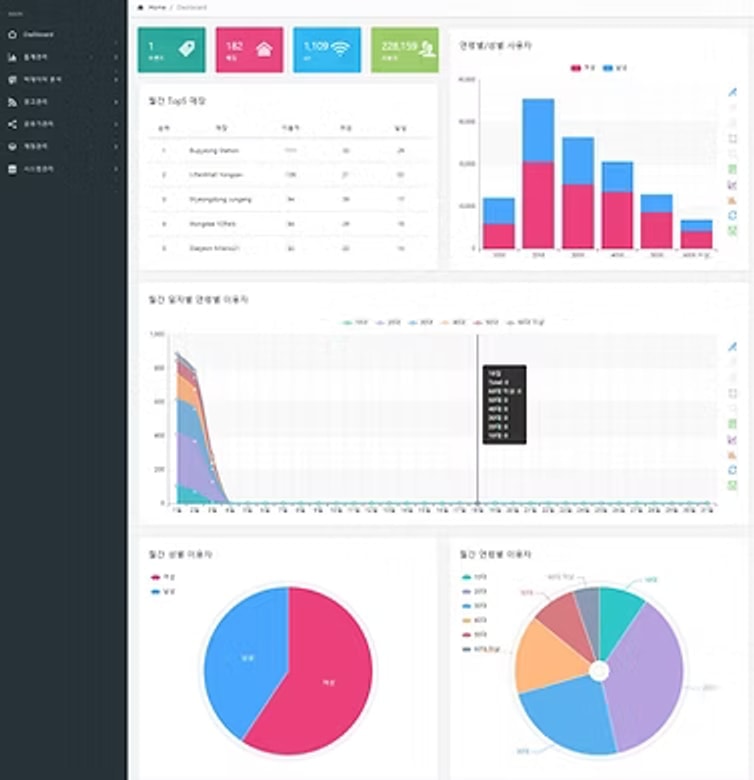Screen dimensions: 754x780
Task: Click teal legend swatch in age pie chart
Action: click(x=468, y=577)
